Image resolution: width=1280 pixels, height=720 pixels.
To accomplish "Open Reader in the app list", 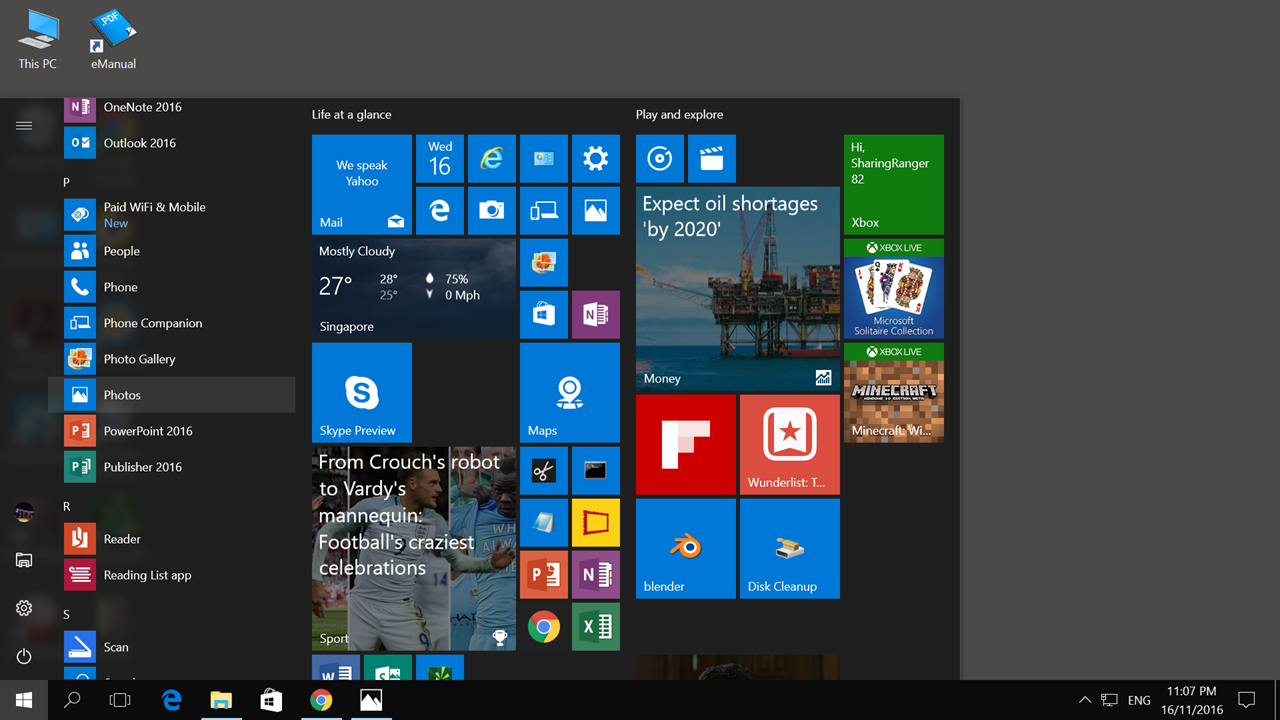I will click(172, 539).
